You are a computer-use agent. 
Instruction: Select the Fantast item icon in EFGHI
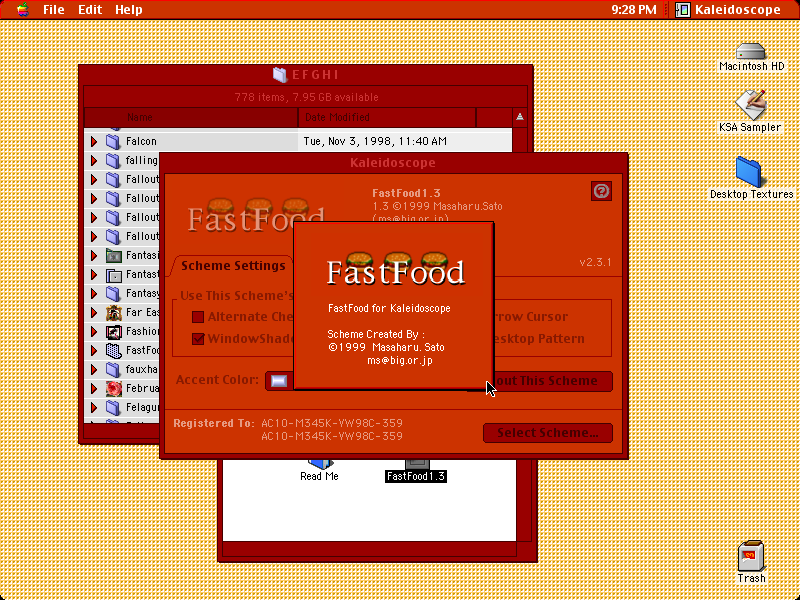click(113, 275)
